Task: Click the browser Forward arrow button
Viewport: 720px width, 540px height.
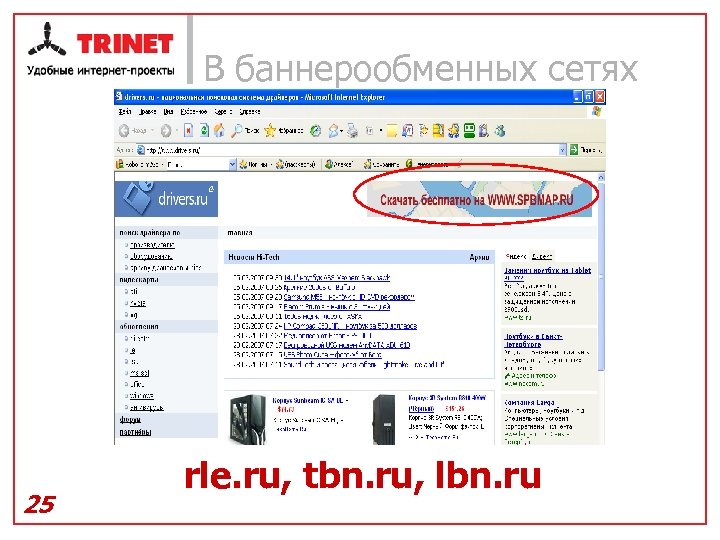Action: coord(165,131)
